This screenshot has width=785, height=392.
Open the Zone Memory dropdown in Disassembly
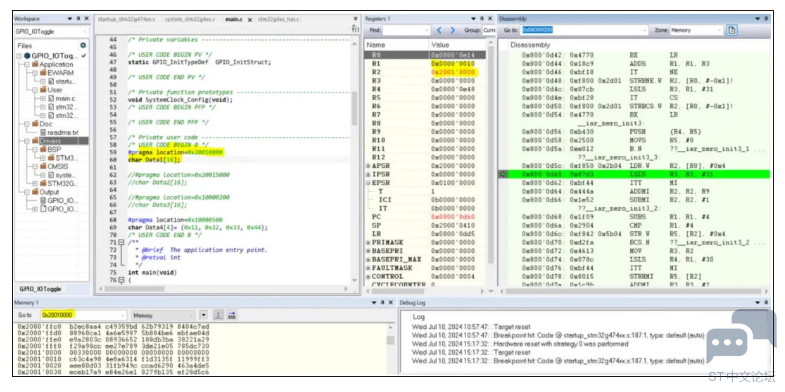[697, 30]
